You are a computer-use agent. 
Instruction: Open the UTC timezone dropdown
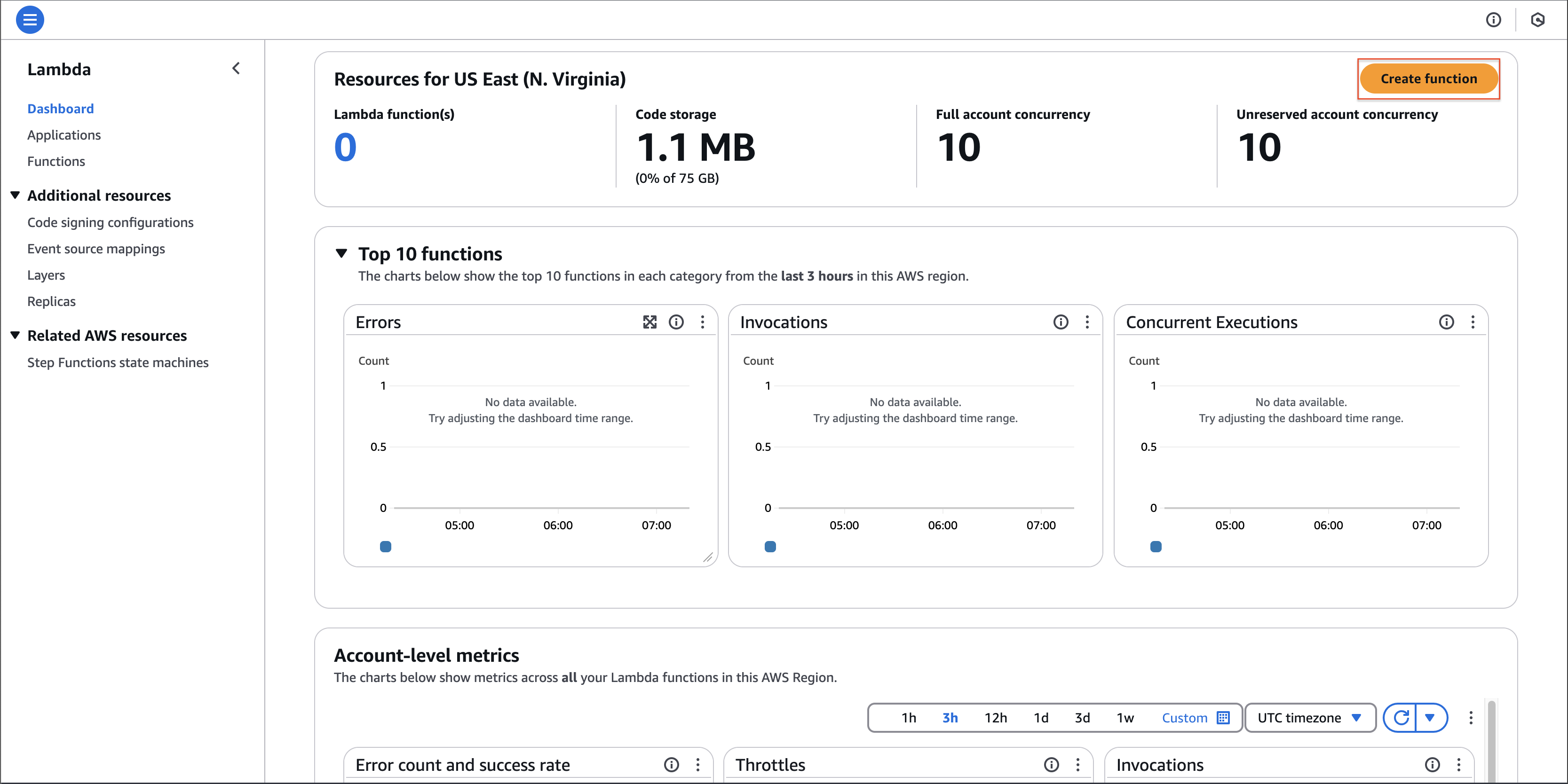point(1309,718)
